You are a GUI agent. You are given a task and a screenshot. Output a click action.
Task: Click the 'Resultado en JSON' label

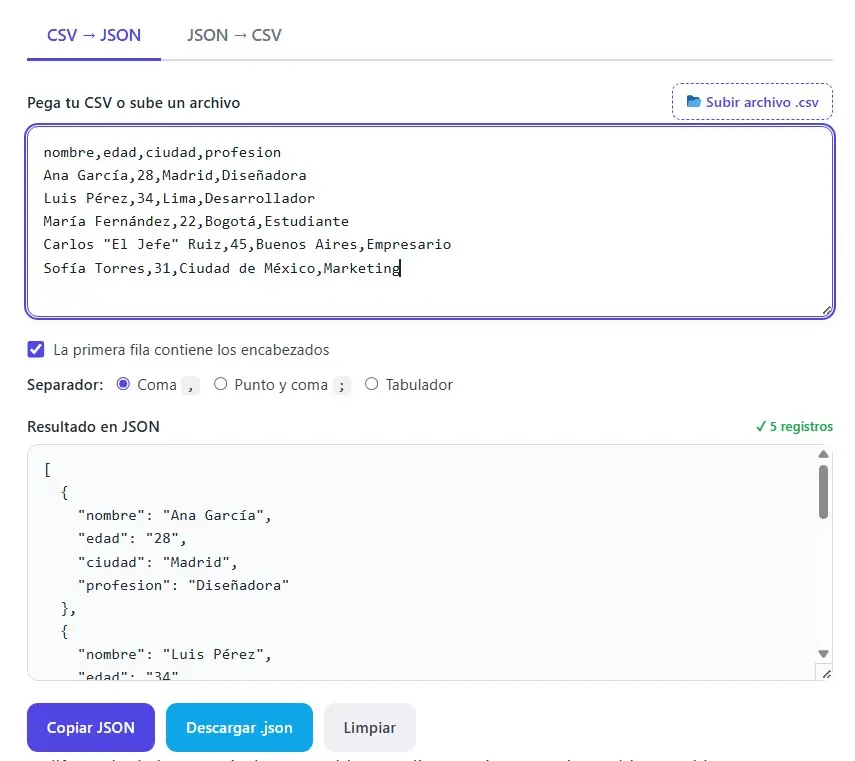[93, 426]
